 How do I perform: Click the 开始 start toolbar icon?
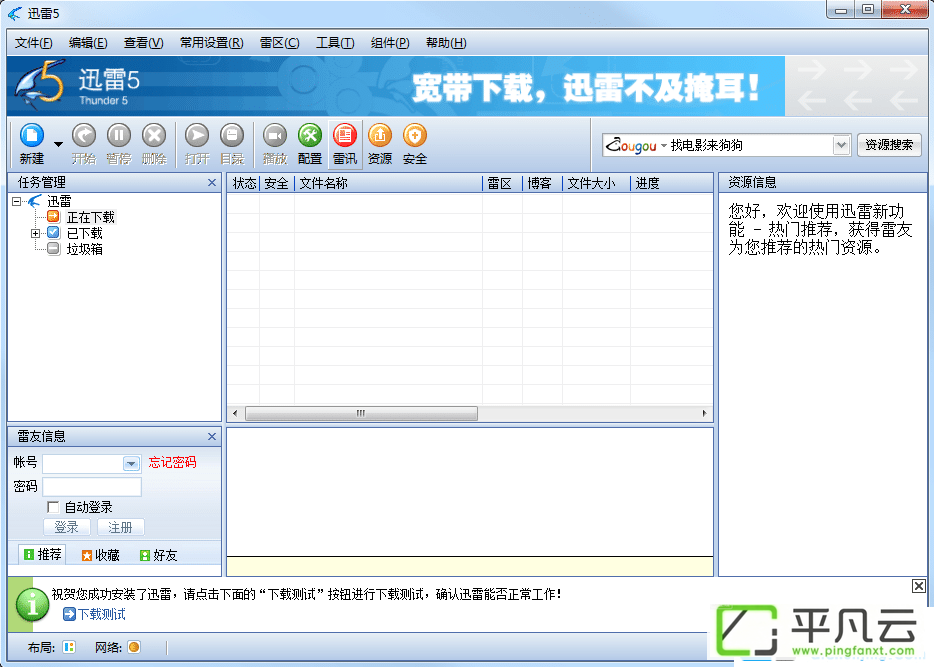84,136
